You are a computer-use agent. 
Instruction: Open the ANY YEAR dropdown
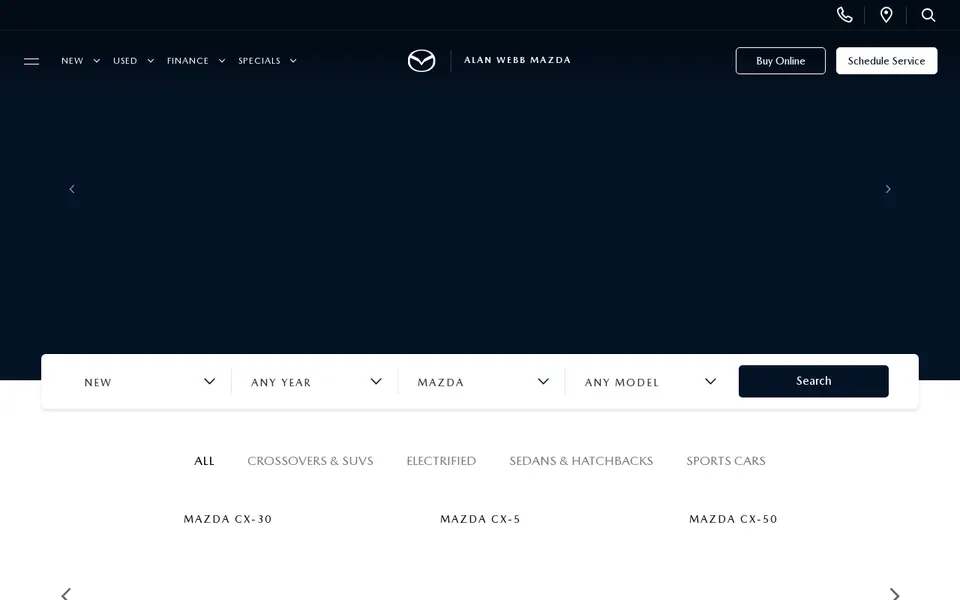(315, 381)
